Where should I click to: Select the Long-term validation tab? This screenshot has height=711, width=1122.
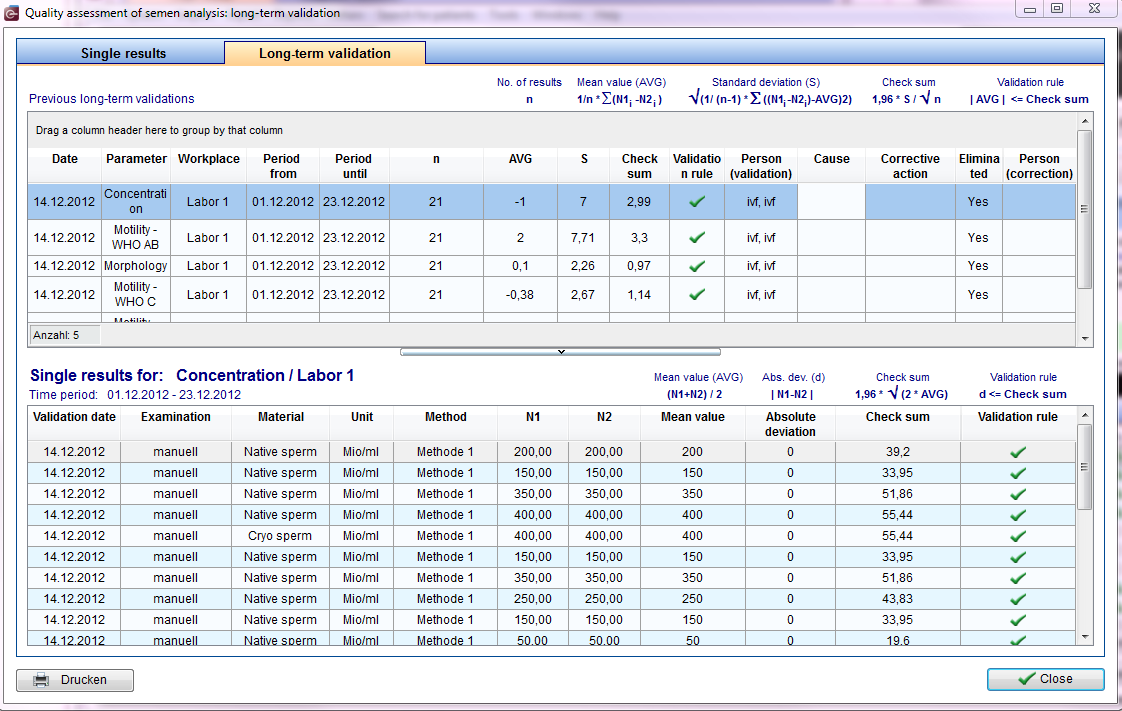[325, 53]
